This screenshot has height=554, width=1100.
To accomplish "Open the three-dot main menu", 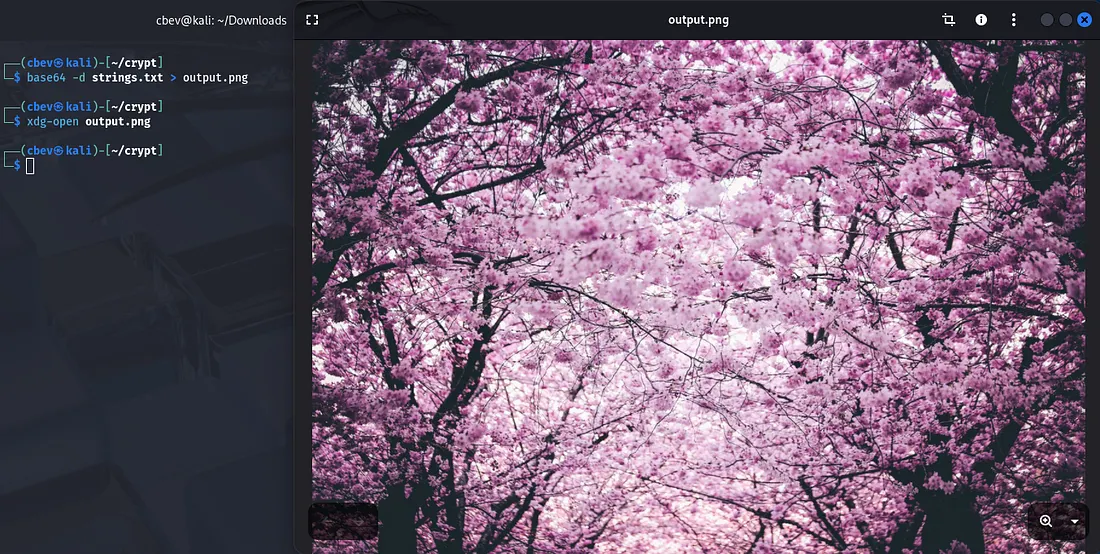I will click(1013, 20).
